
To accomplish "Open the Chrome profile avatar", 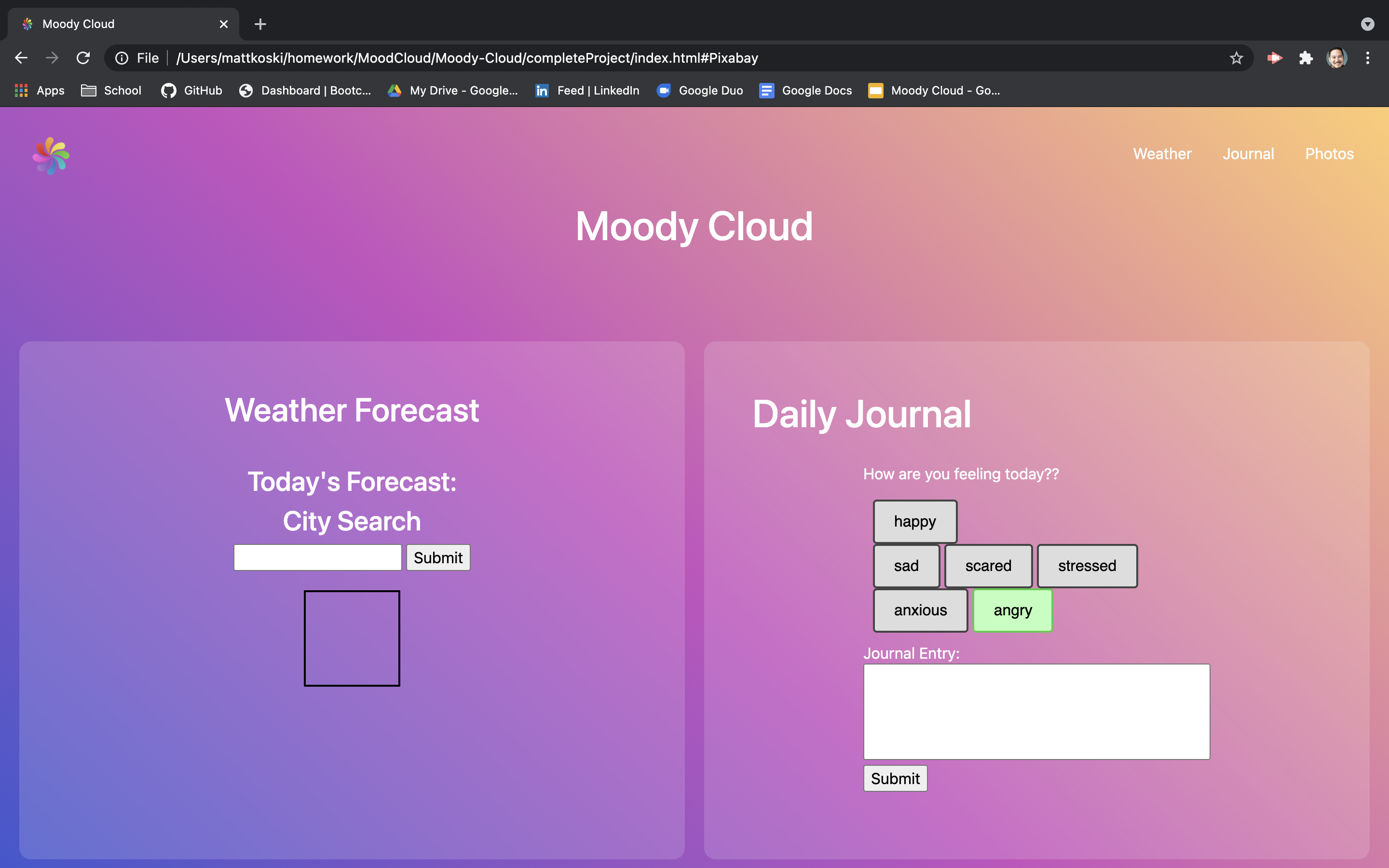I will (x=1337, y=58).
